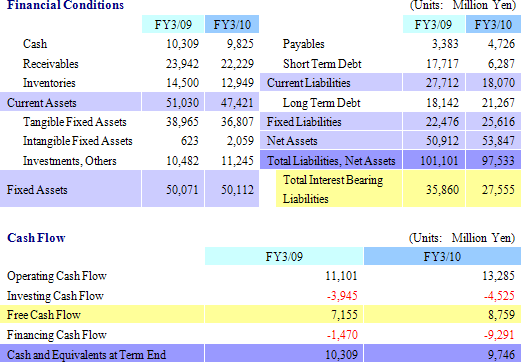
Task: Click the left table's FY3/09 column header
Action: coord(173,24)
